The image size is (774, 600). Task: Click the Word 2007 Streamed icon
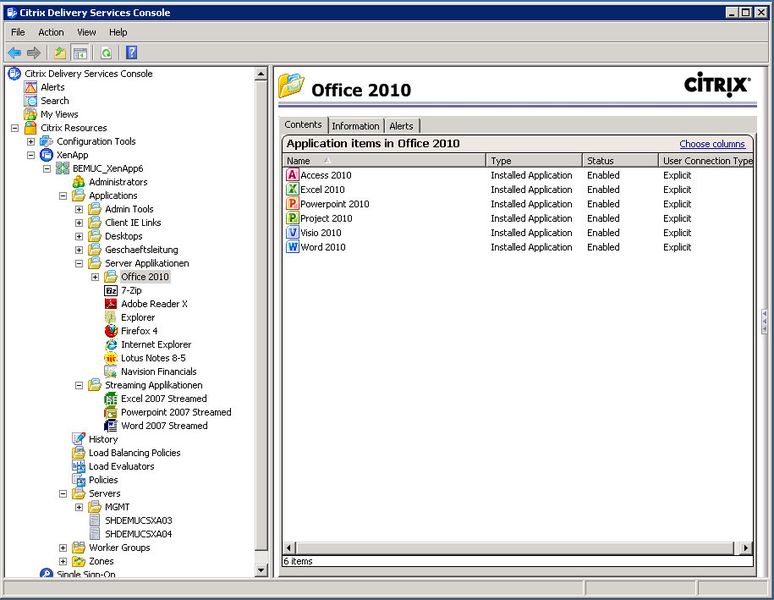[x=111, y=426]
